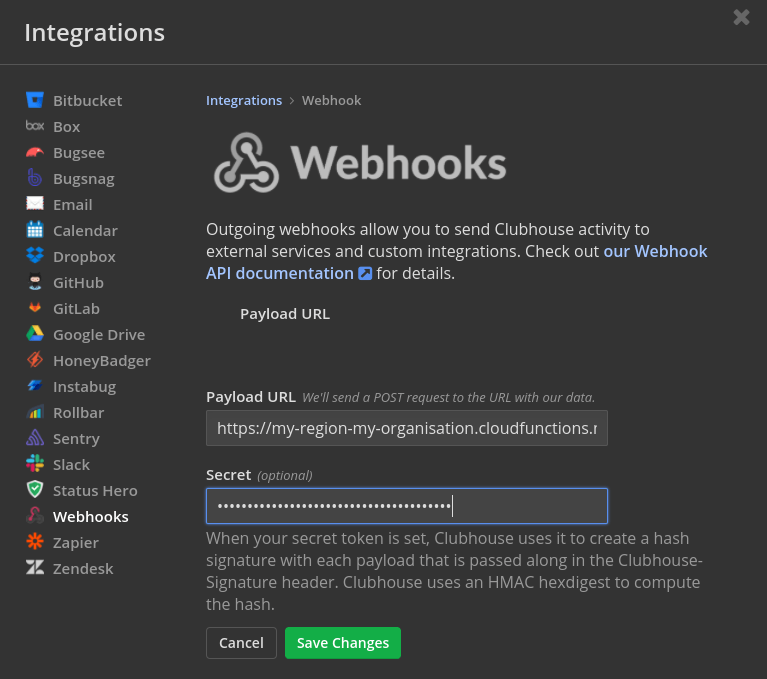Click the Calendar icon
Viewport: 767px width, 679px height.
(35, 229)
